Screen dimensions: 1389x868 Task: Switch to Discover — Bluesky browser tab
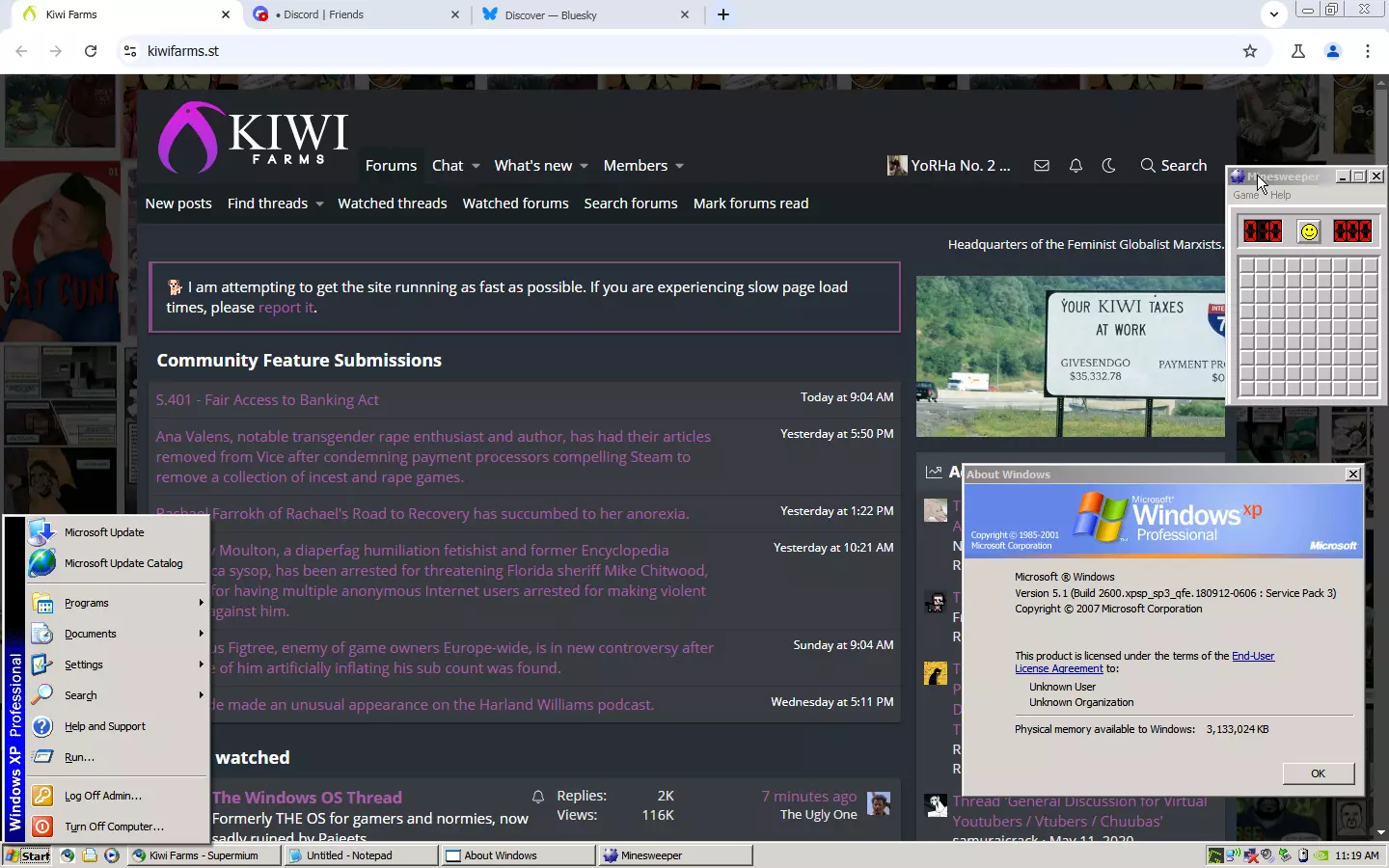click(x=585, y=14)
